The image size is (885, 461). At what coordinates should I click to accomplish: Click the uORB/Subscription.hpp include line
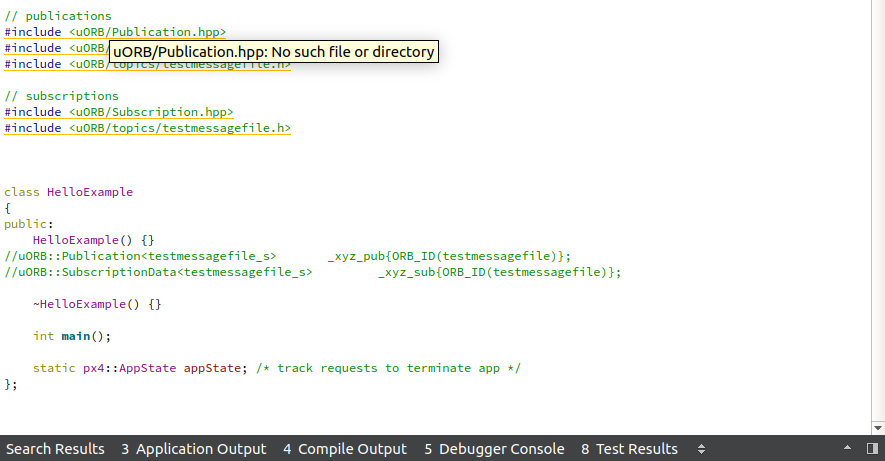click(119, 112)
